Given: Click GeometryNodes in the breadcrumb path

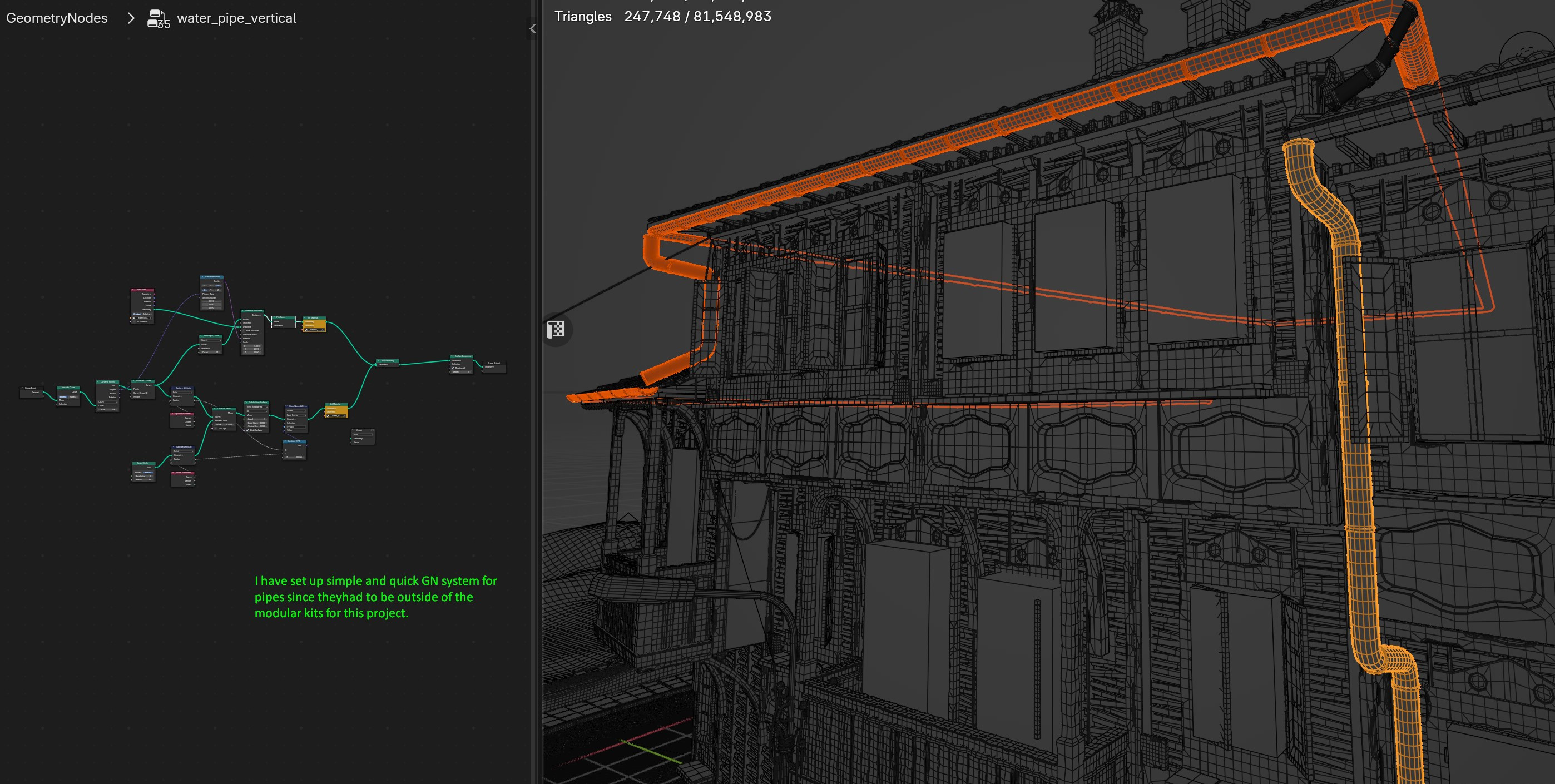Looking at the screenshot, I should coord(56,18).
